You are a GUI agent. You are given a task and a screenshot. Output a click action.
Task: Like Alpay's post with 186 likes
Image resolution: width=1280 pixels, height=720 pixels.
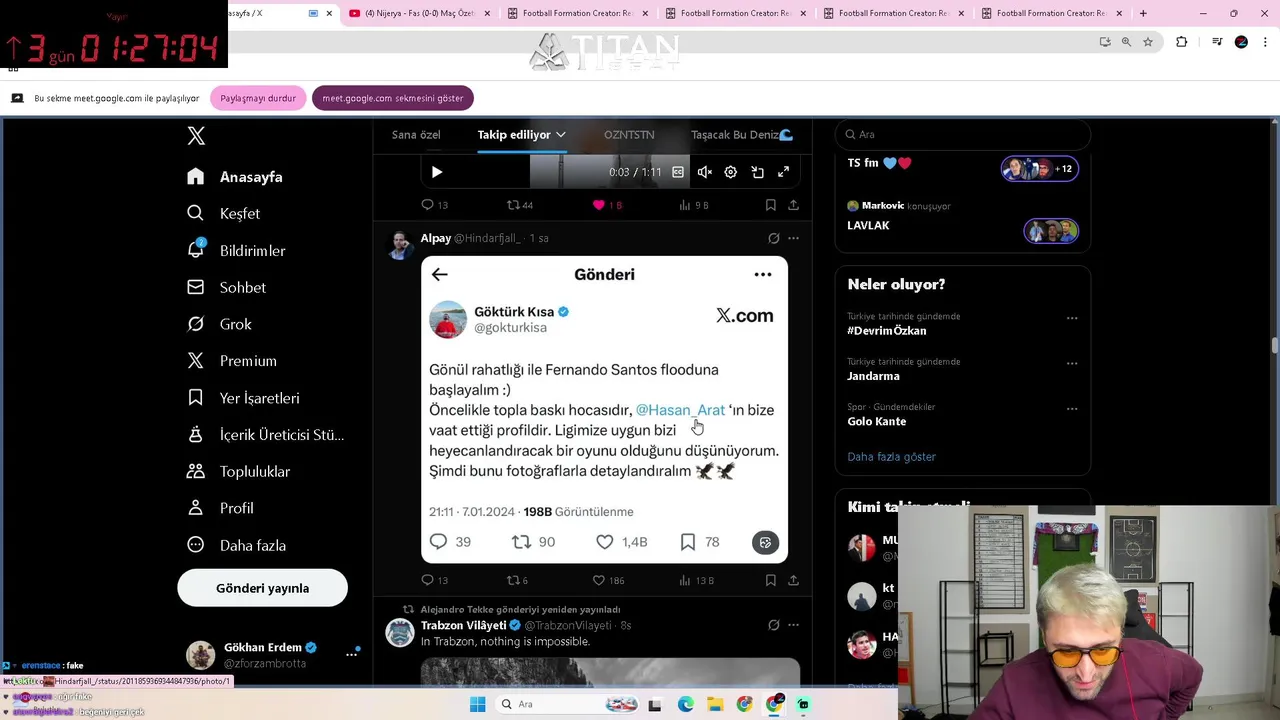(610, 580)
